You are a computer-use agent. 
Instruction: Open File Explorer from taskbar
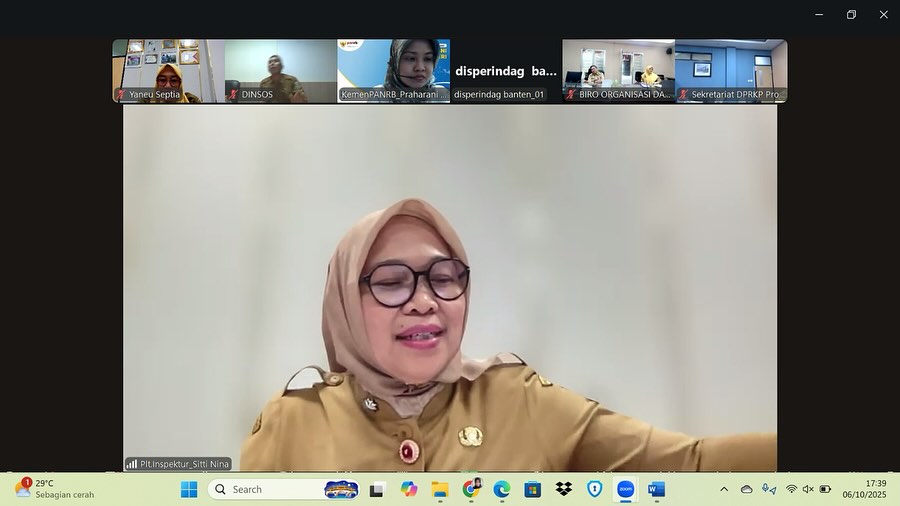tap(440, 489)
